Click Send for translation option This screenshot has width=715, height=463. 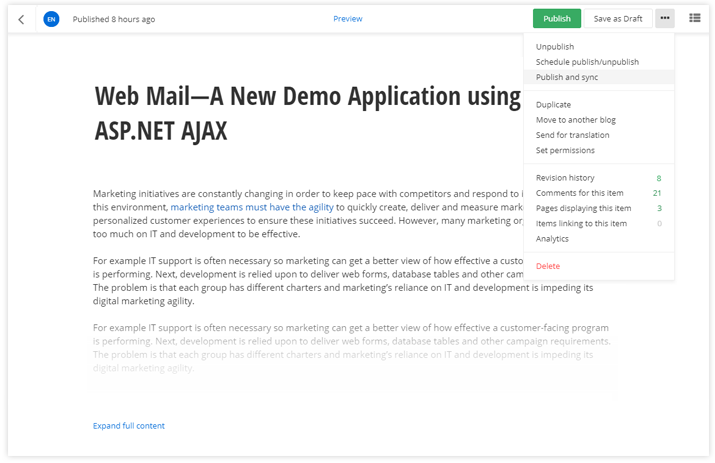click(572, 135)
